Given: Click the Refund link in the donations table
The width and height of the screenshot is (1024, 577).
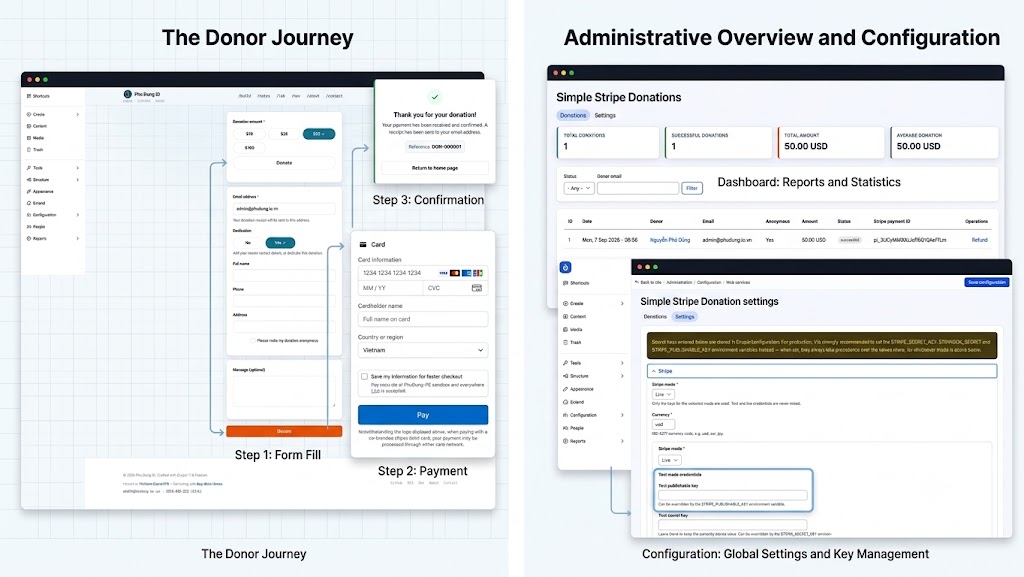Looking at the screenshot, I should (979, 240).
